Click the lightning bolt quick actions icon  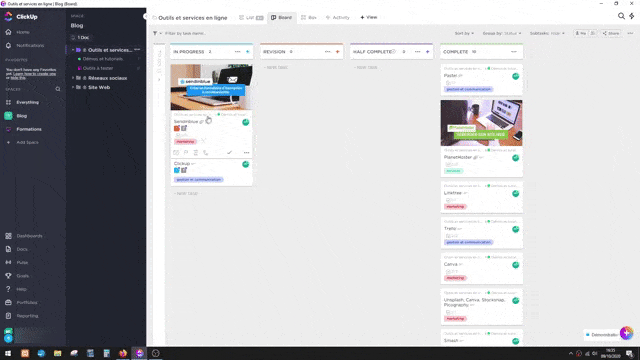click(632, 16)
